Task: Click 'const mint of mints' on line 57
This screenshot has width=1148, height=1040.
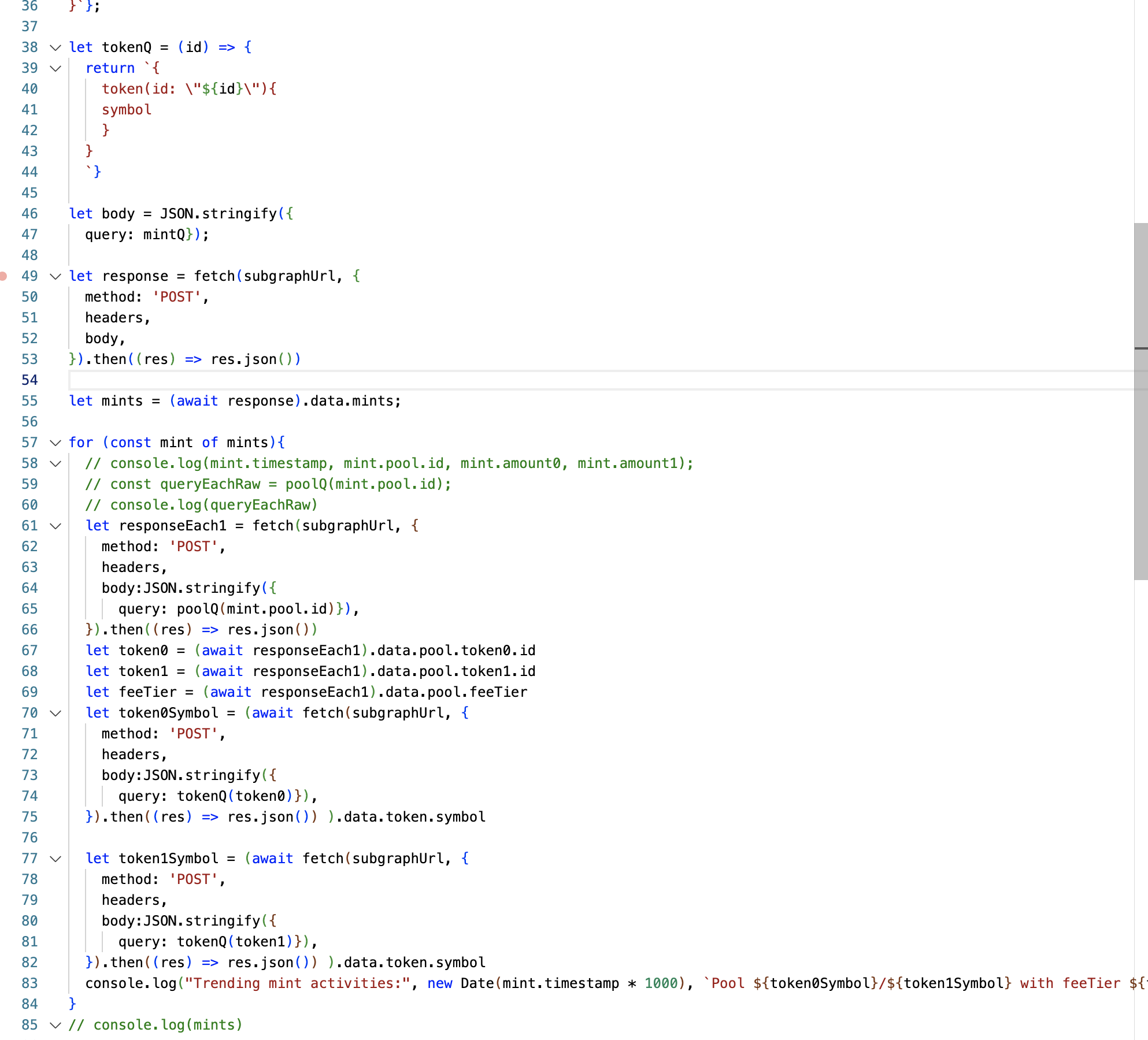Action: pyautogui.click(x=190, y=443)
